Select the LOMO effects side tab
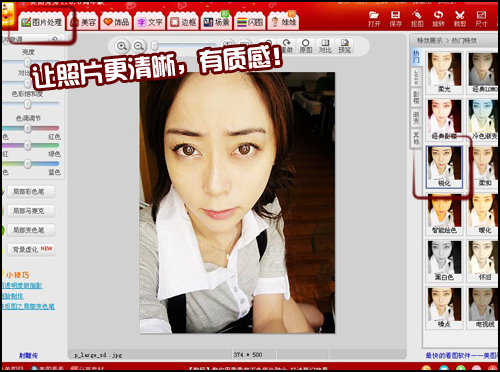This screenshot has width=500, height=372. click(x=416, y=77)
